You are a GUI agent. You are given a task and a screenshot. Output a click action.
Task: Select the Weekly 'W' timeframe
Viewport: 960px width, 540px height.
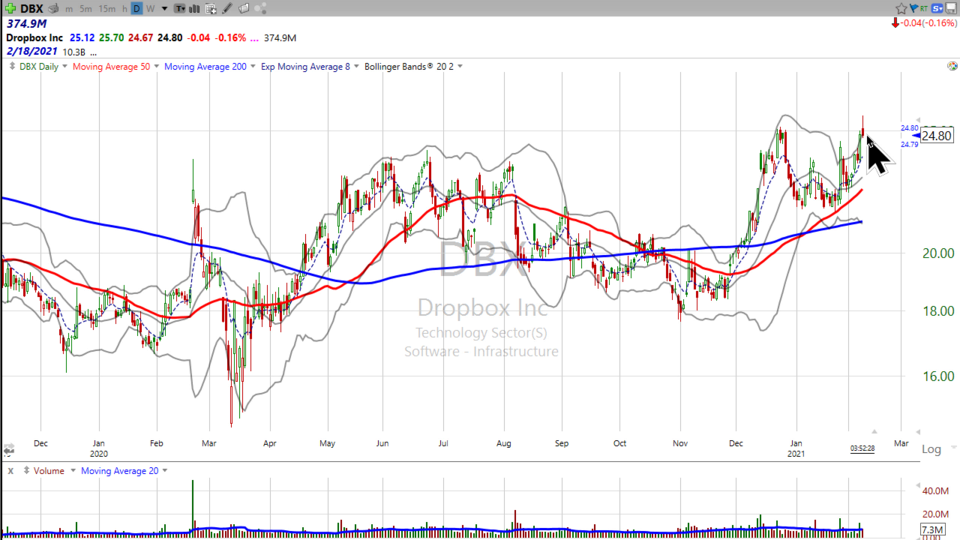tap(150, 9)
